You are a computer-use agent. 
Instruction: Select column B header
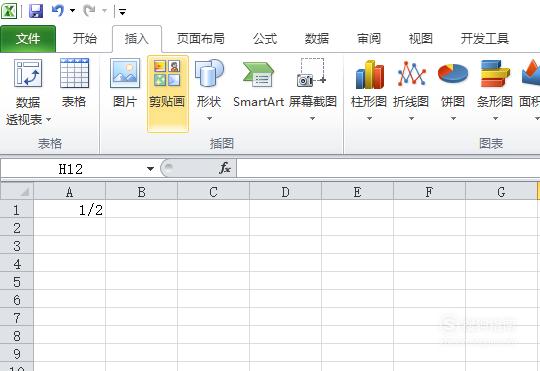tap(142, 192)
